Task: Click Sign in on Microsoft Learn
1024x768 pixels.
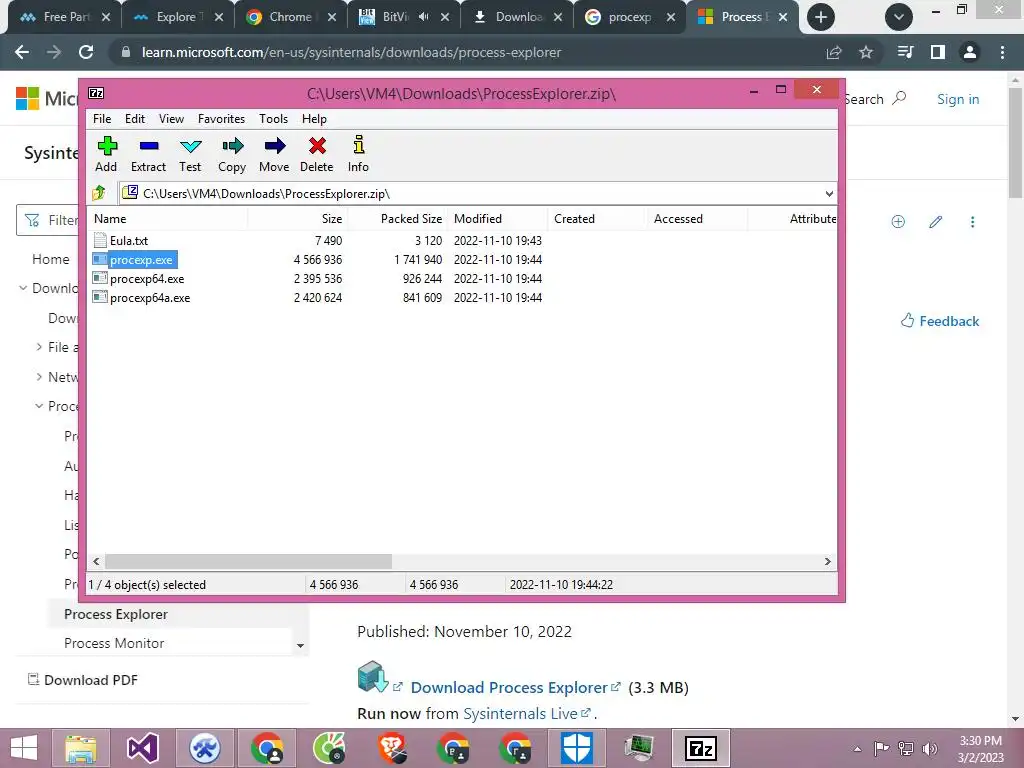Action: point(958,99)
